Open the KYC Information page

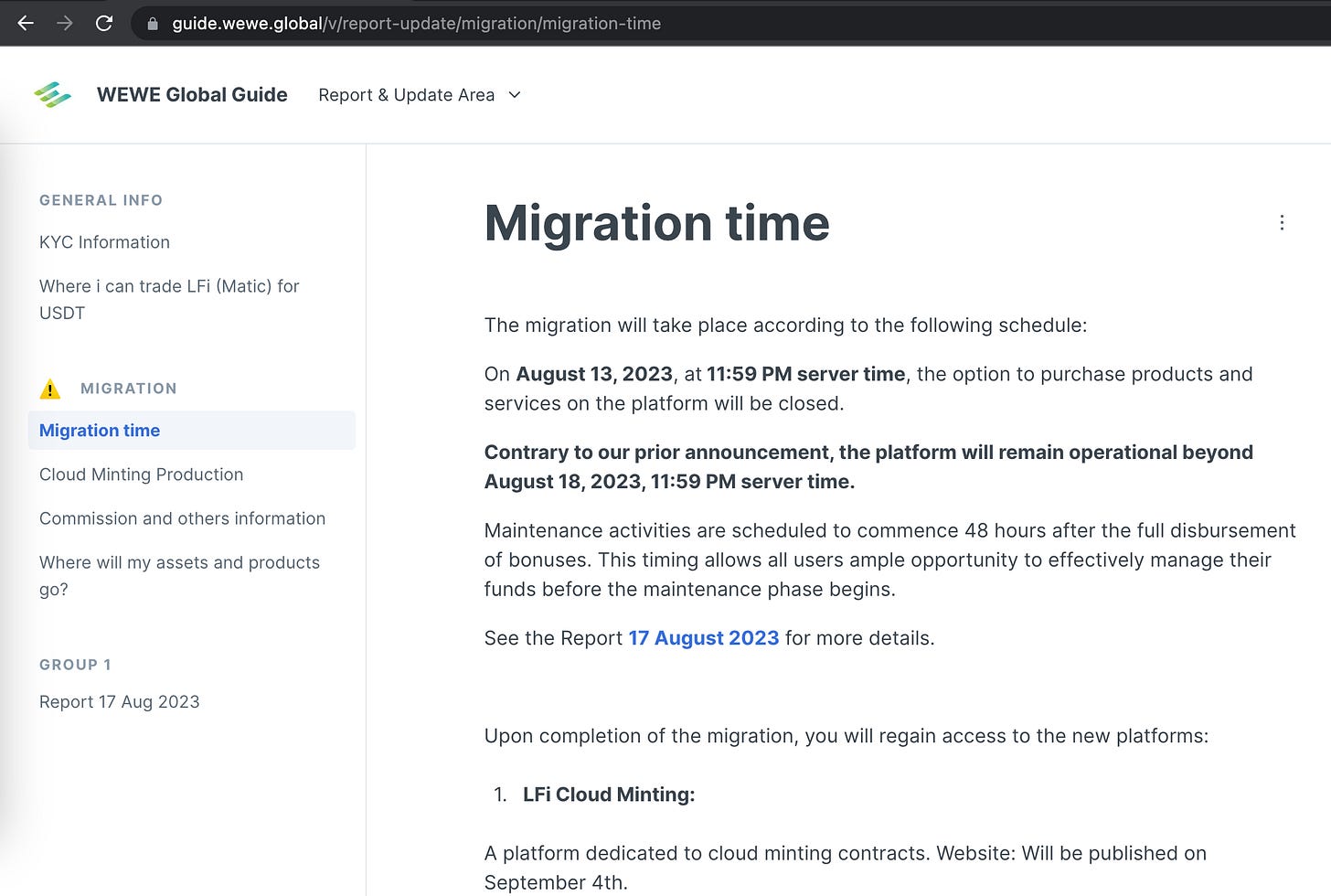(x=104, y=242)
